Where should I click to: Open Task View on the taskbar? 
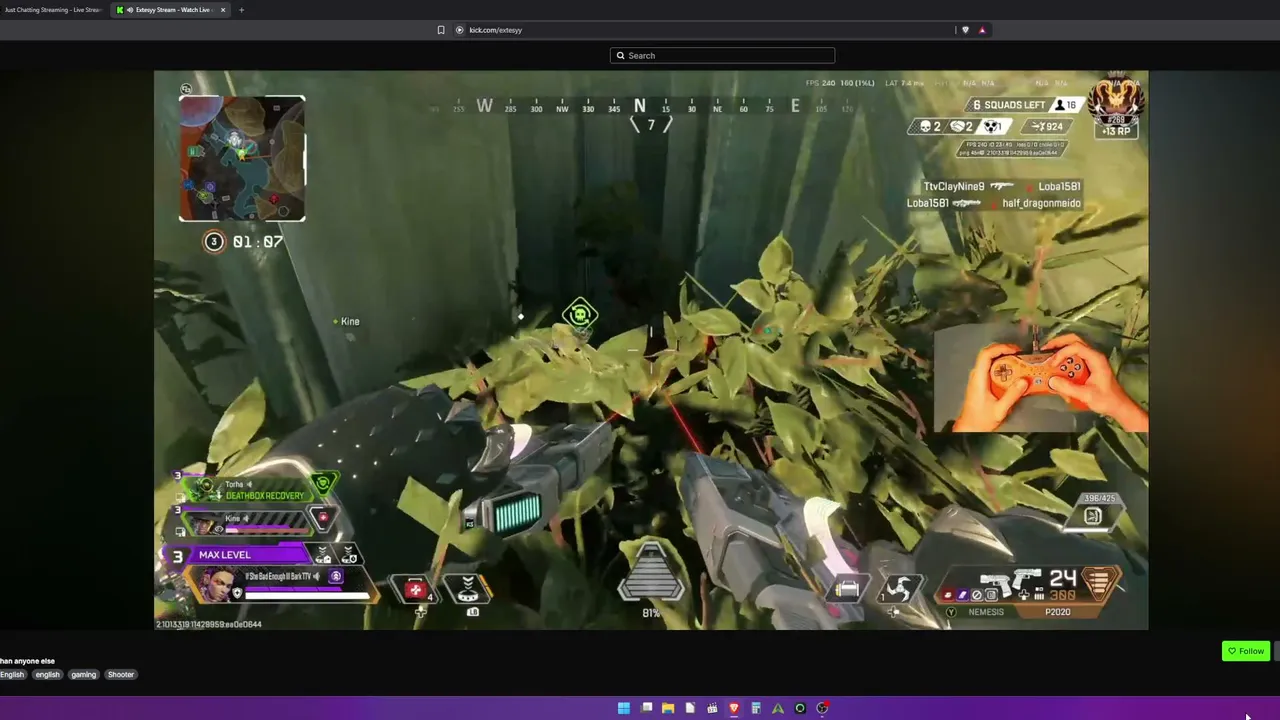[647, 708]
